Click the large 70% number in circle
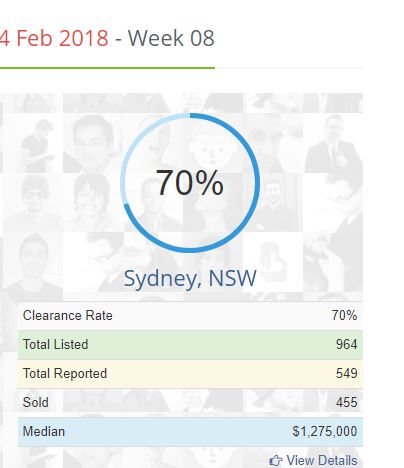 click(x=190, y=183)
